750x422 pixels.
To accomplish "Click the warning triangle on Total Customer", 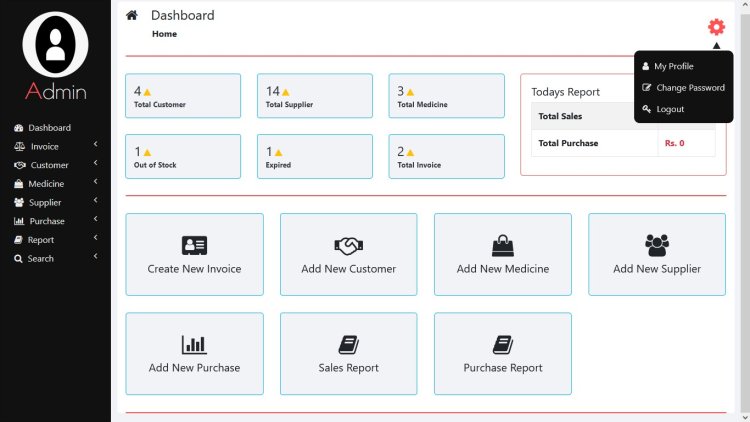I will (x=147, y=92).
